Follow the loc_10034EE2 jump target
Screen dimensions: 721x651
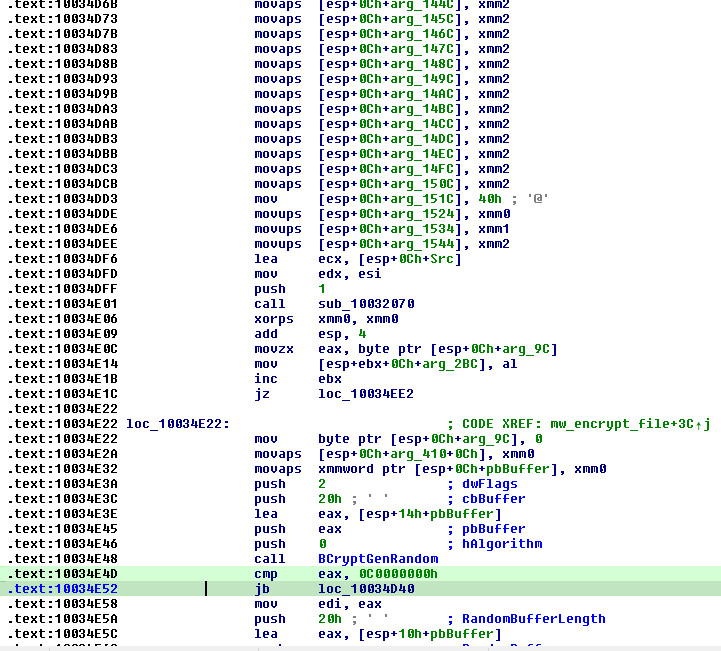(x=366, y=394)
